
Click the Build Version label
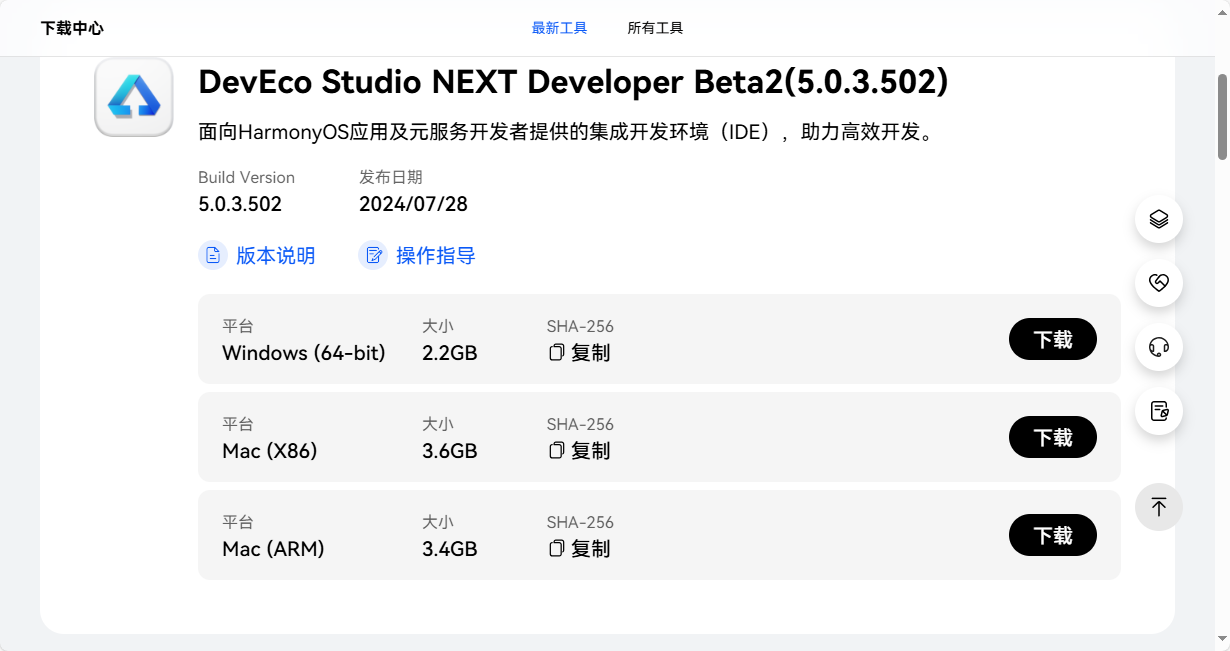246,177
